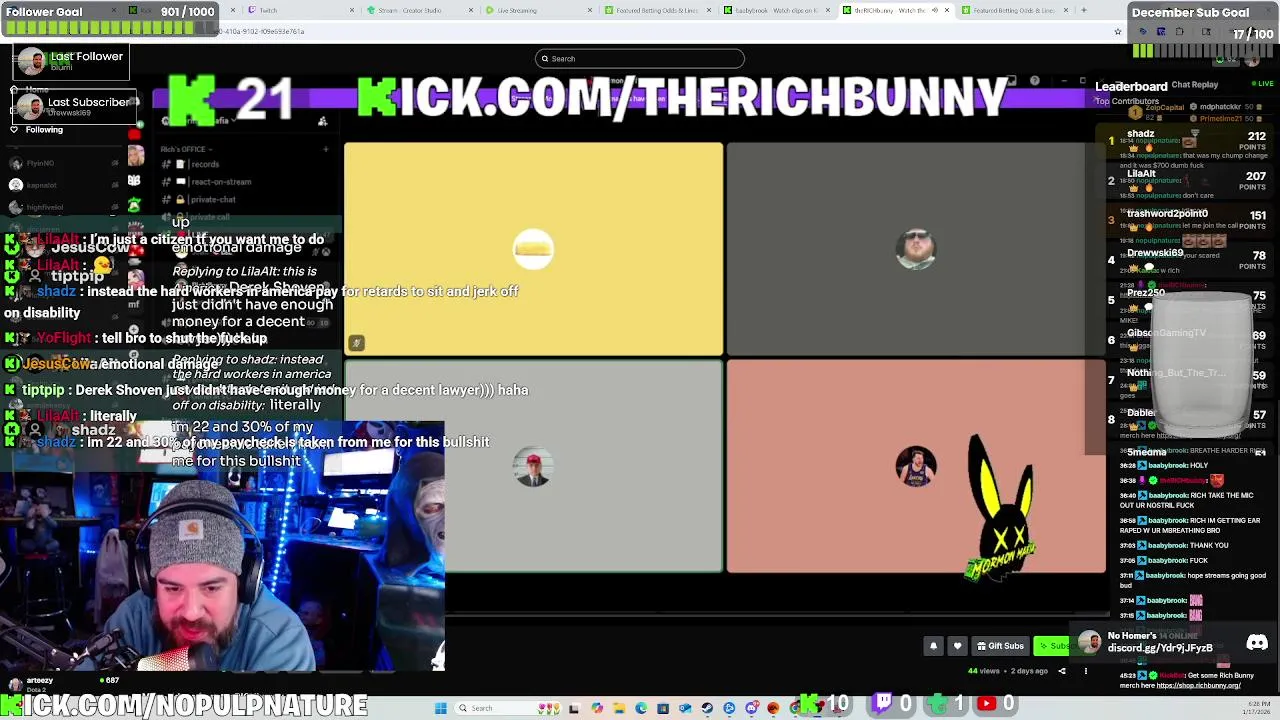Focus the Kick search field
This screenshot has height=720, width=1280.
point(640,58)
